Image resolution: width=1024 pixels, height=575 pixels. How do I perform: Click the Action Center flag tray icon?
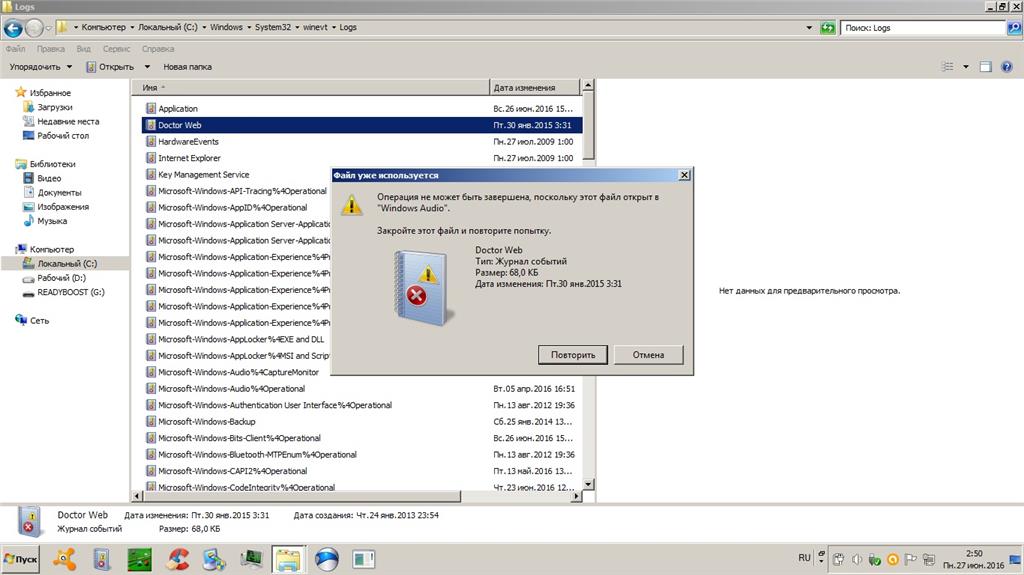point(910,559)
